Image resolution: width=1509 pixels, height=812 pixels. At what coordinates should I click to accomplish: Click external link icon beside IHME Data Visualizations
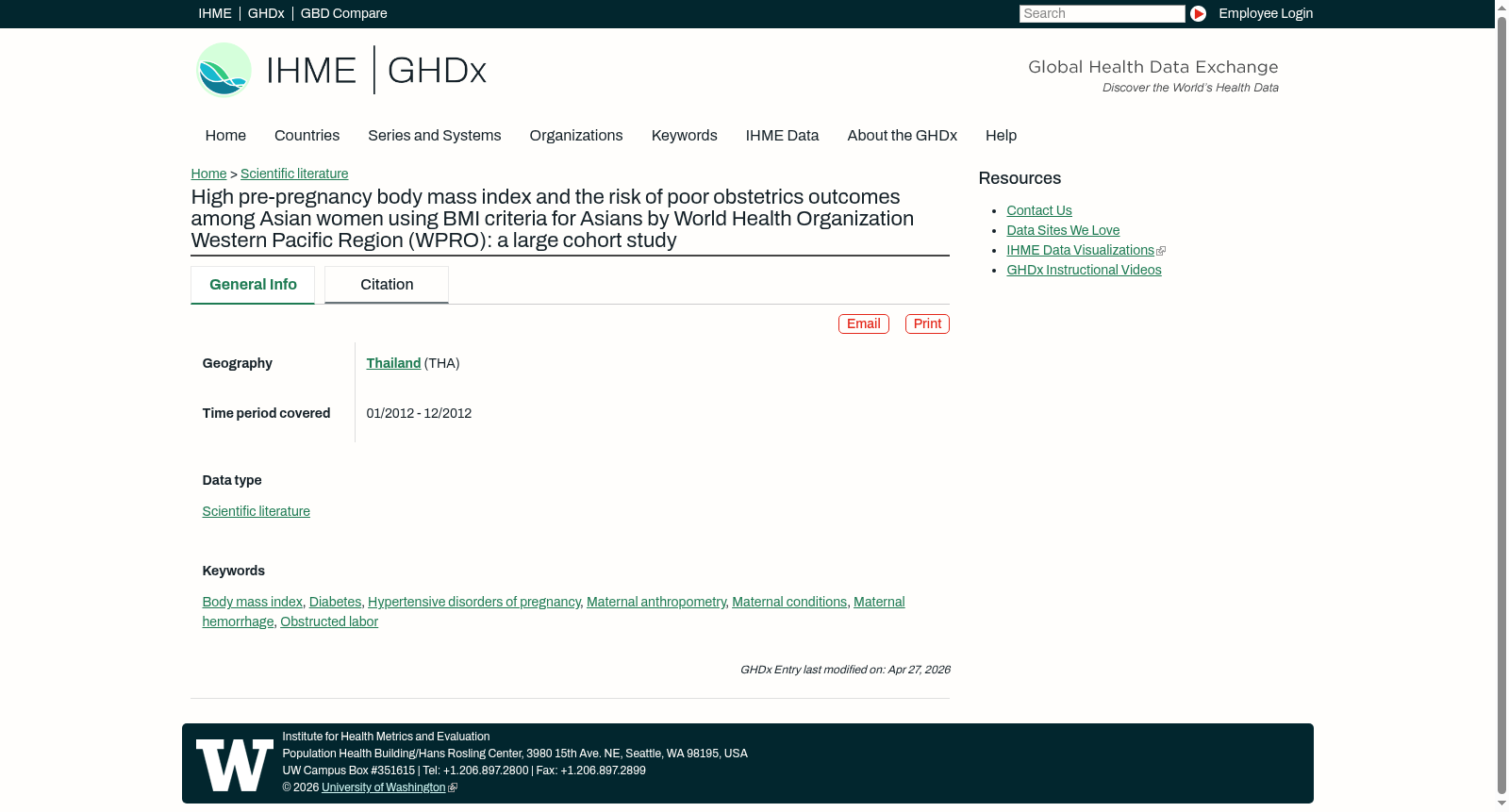click(1161, 251)
